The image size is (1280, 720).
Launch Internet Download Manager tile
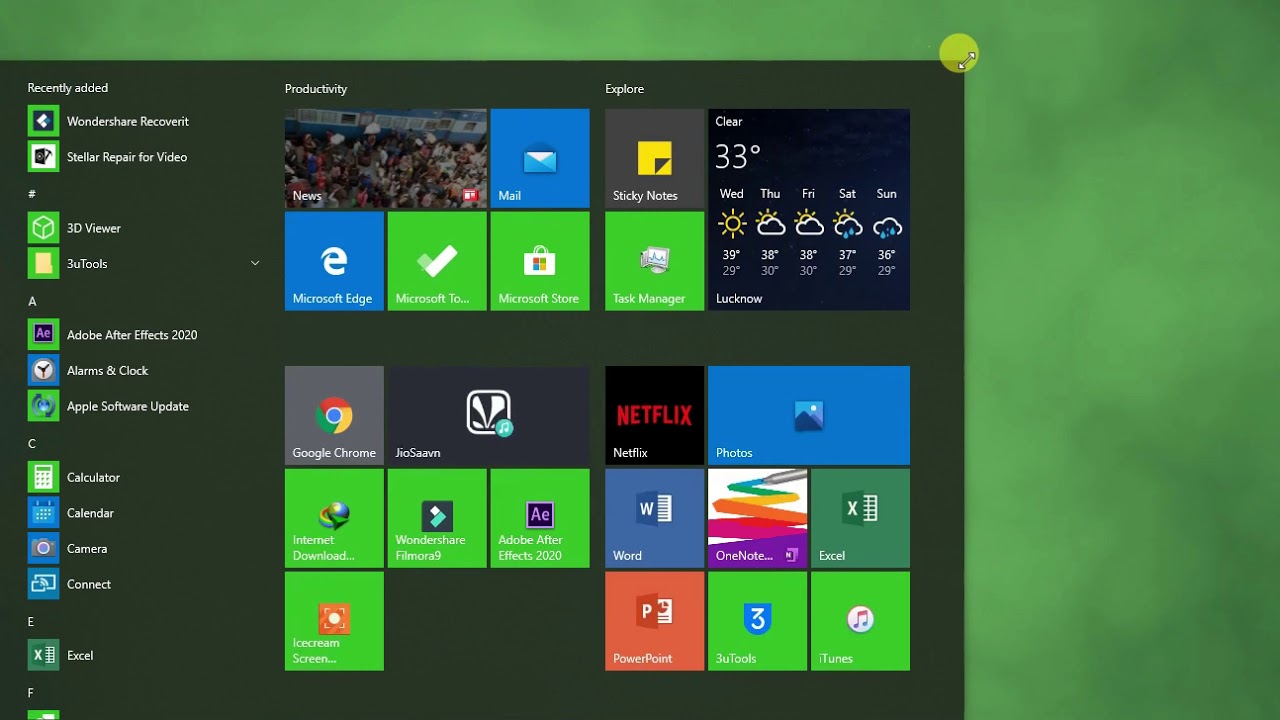[x=334, y=518]
